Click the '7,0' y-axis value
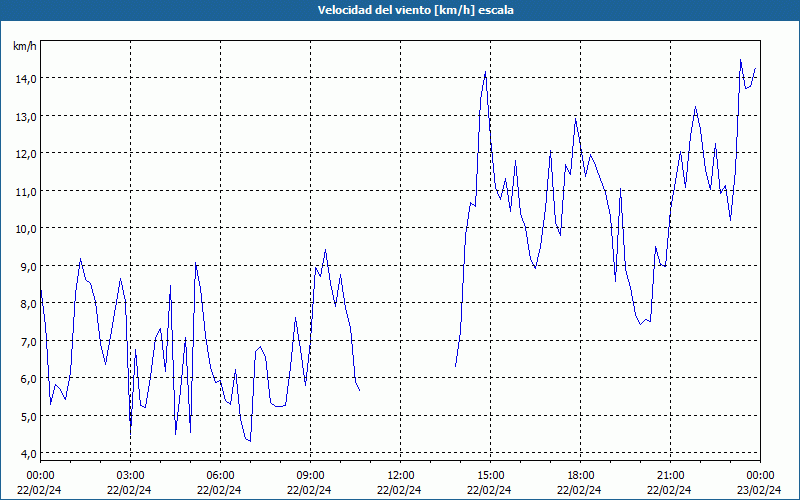The height and width of the screenshot is (500, 800). coord(29,342)
